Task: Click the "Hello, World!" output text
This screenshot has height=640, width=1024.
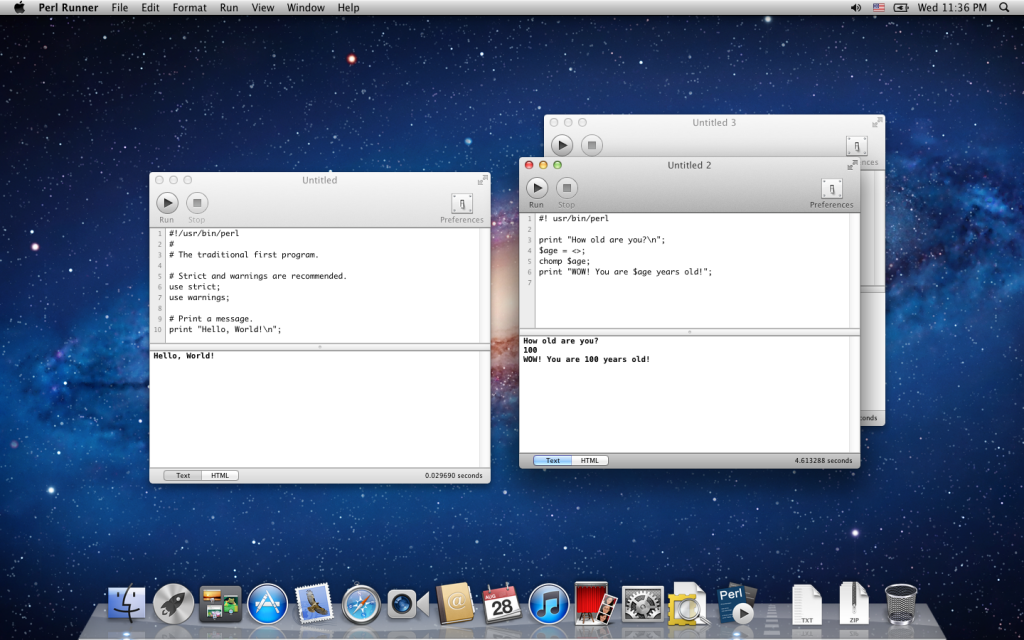Action: pos(184,356)
